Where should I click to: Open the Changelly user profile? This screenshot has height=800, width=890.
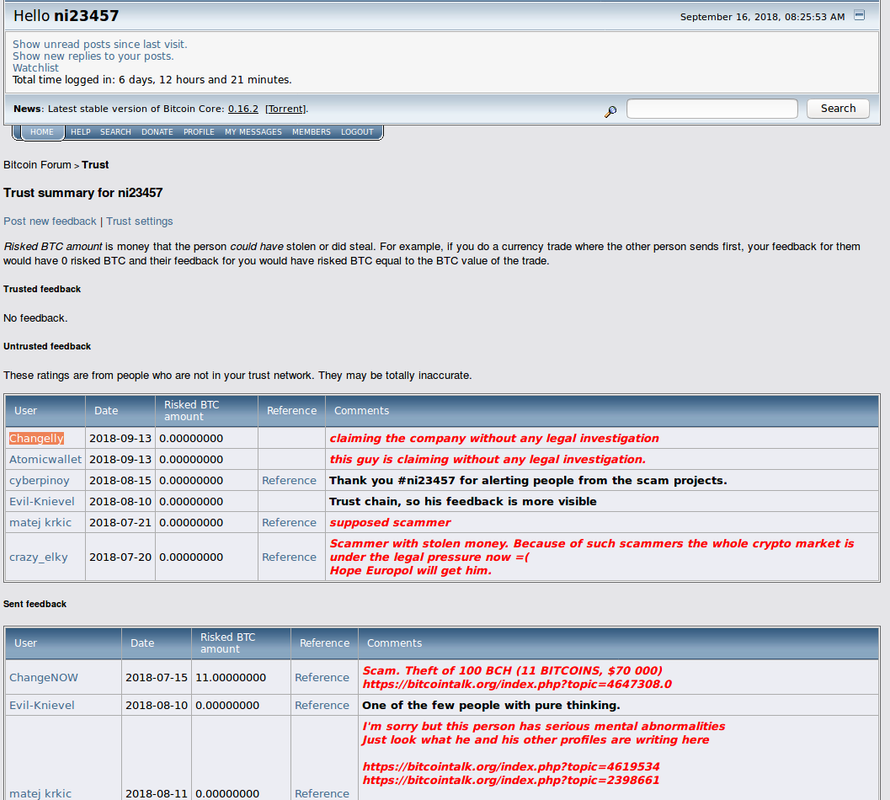tap(36, 438)
